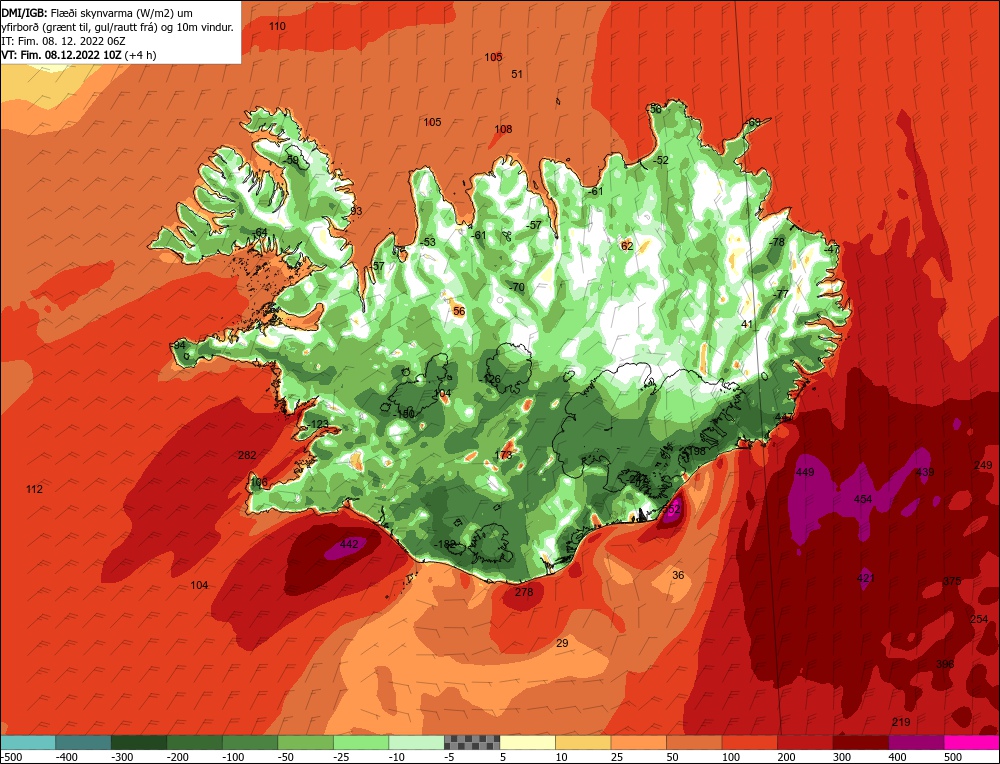The width and height of the screenshot is (1000, 764).
Task: Click the value -57 in north Iceland
Action: 534,225
